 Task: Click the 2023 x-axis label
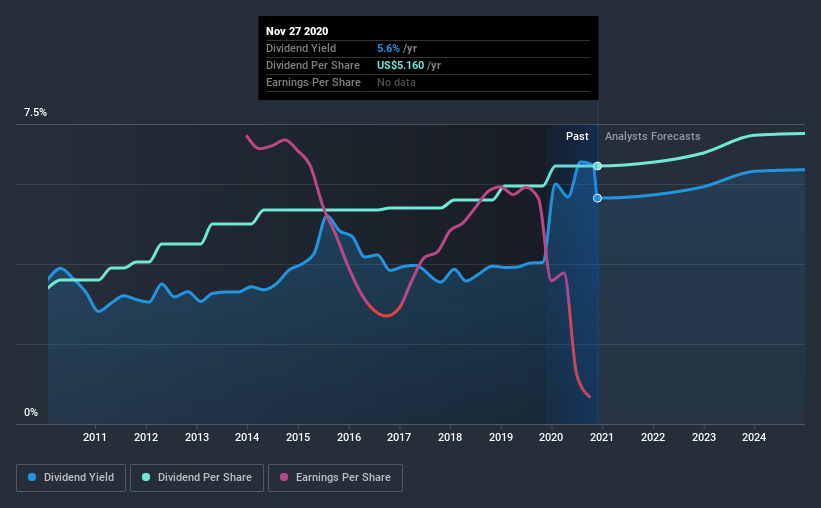[x=704, y=437]
